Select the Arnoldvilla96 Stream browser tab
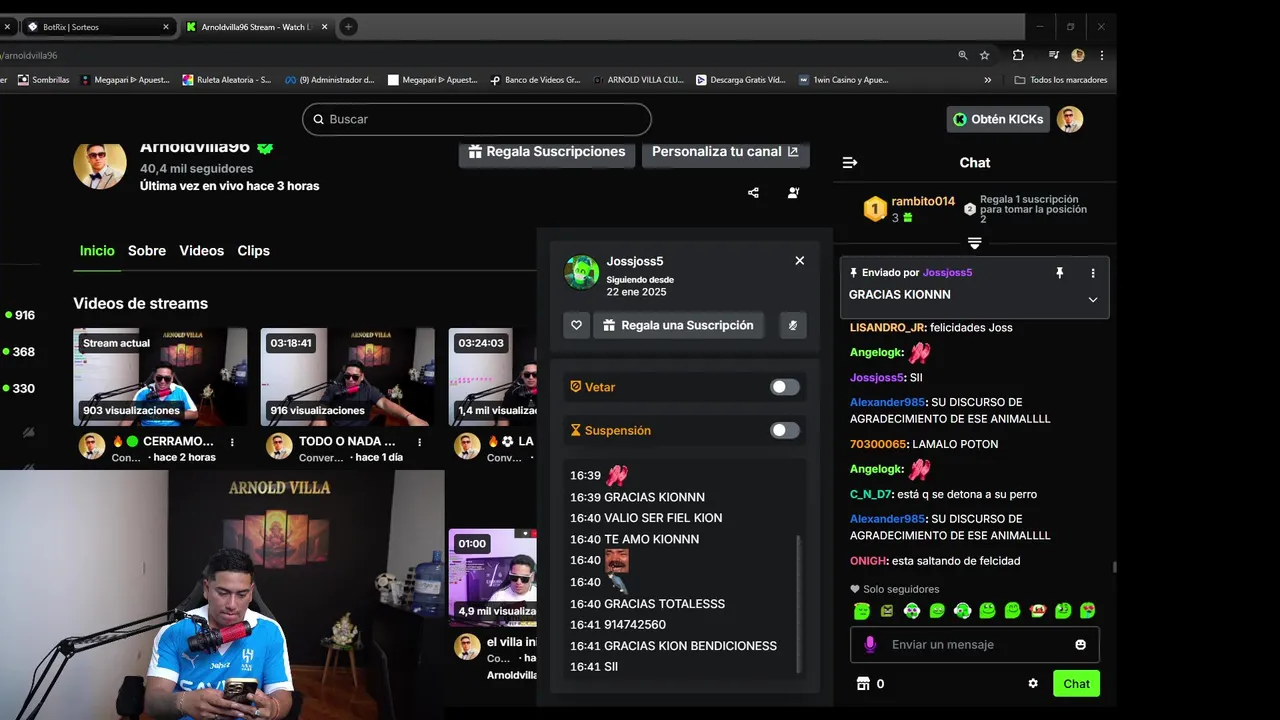The width and height of the screenshot is (1280, 720). [255, 27]
